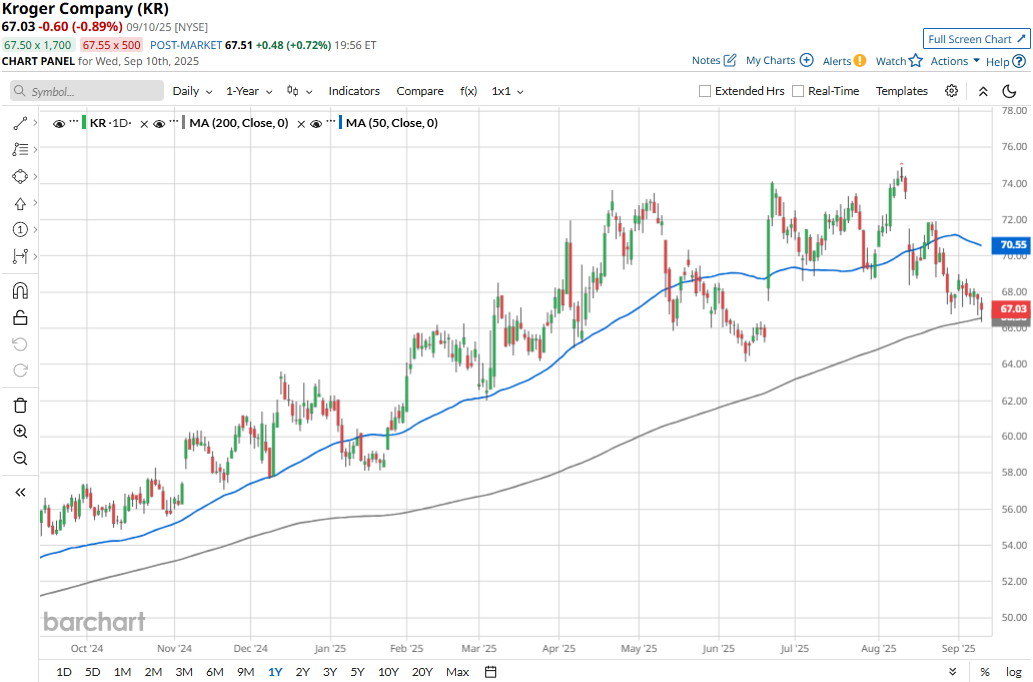The width and height of the screenshot is (1033, 682).
Task: Select the text annotation list tool
Action: click(20, 150)
